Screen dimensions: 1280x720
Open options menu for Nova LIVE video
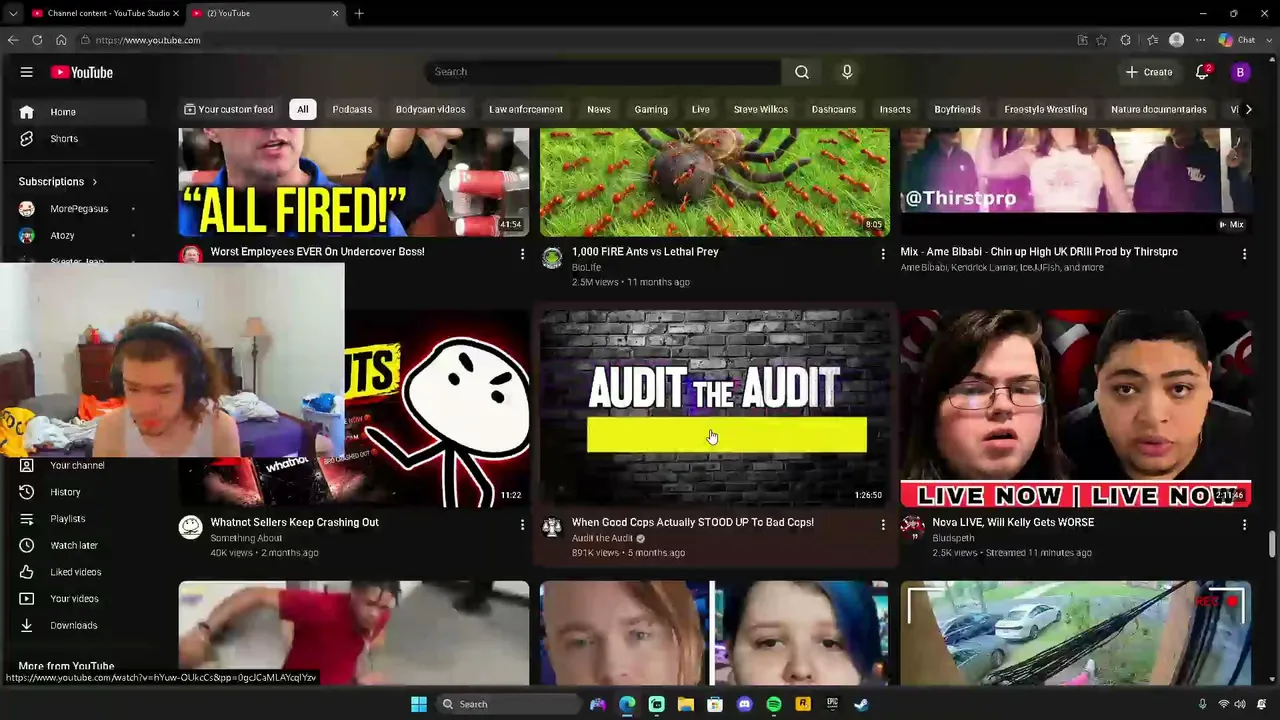[x=1244, y=525]
